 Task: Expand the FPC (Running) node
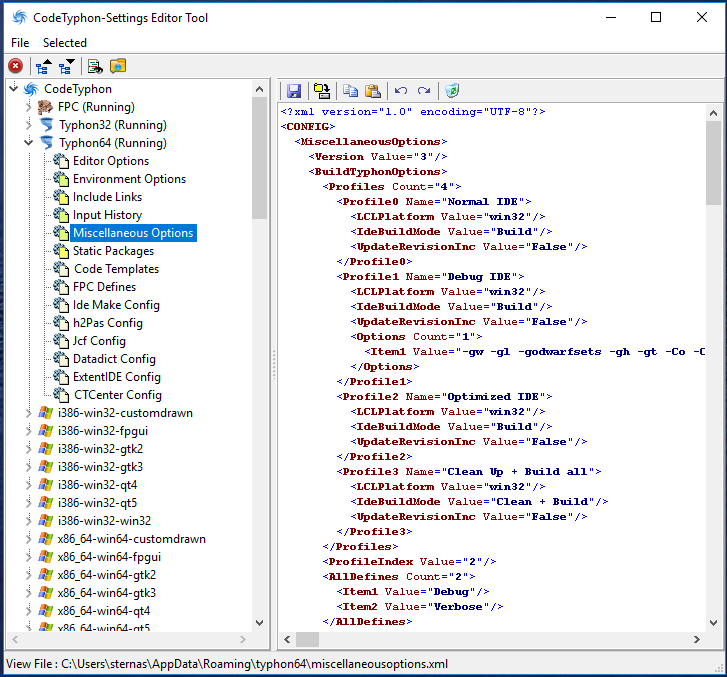(x=29, y=107)
